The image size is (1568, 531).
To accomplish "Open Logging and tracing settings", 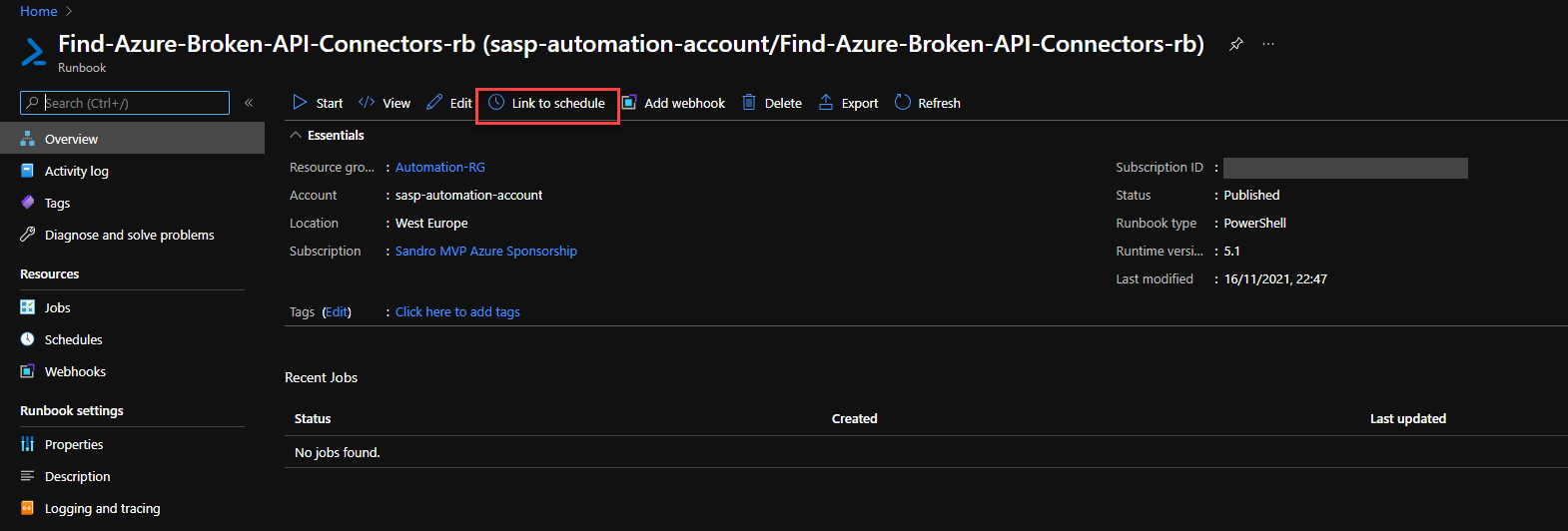I will (102, 508).
